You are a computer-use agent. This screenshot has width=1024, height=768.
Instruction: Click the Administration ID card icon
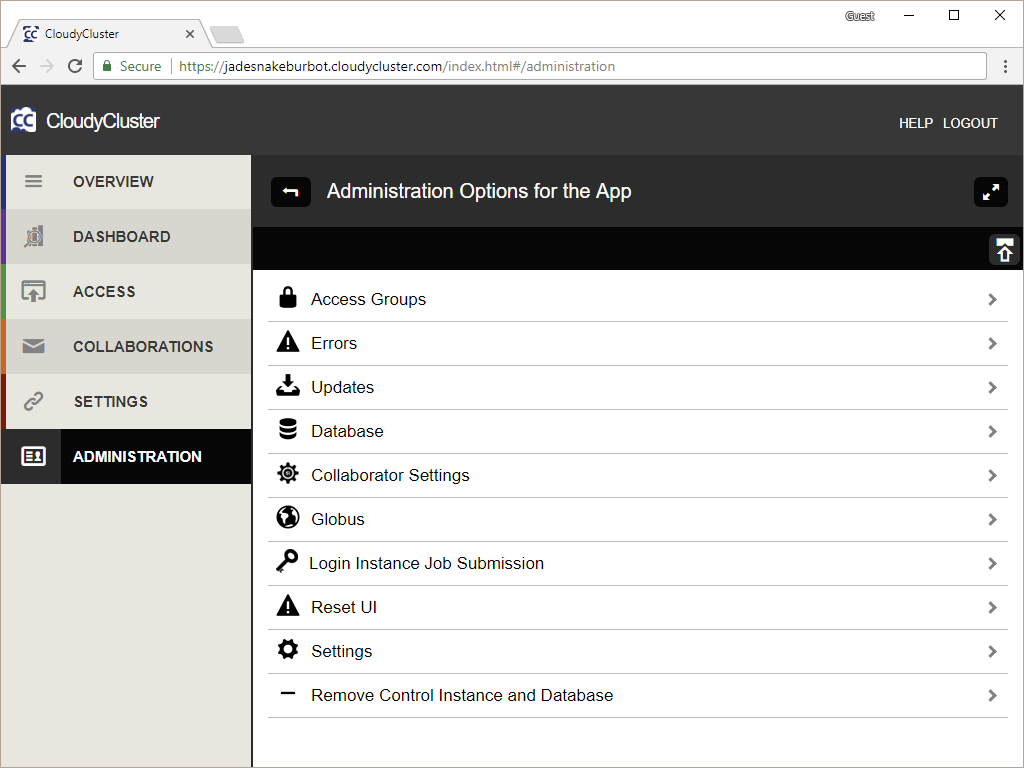click(x=33, y=456)
